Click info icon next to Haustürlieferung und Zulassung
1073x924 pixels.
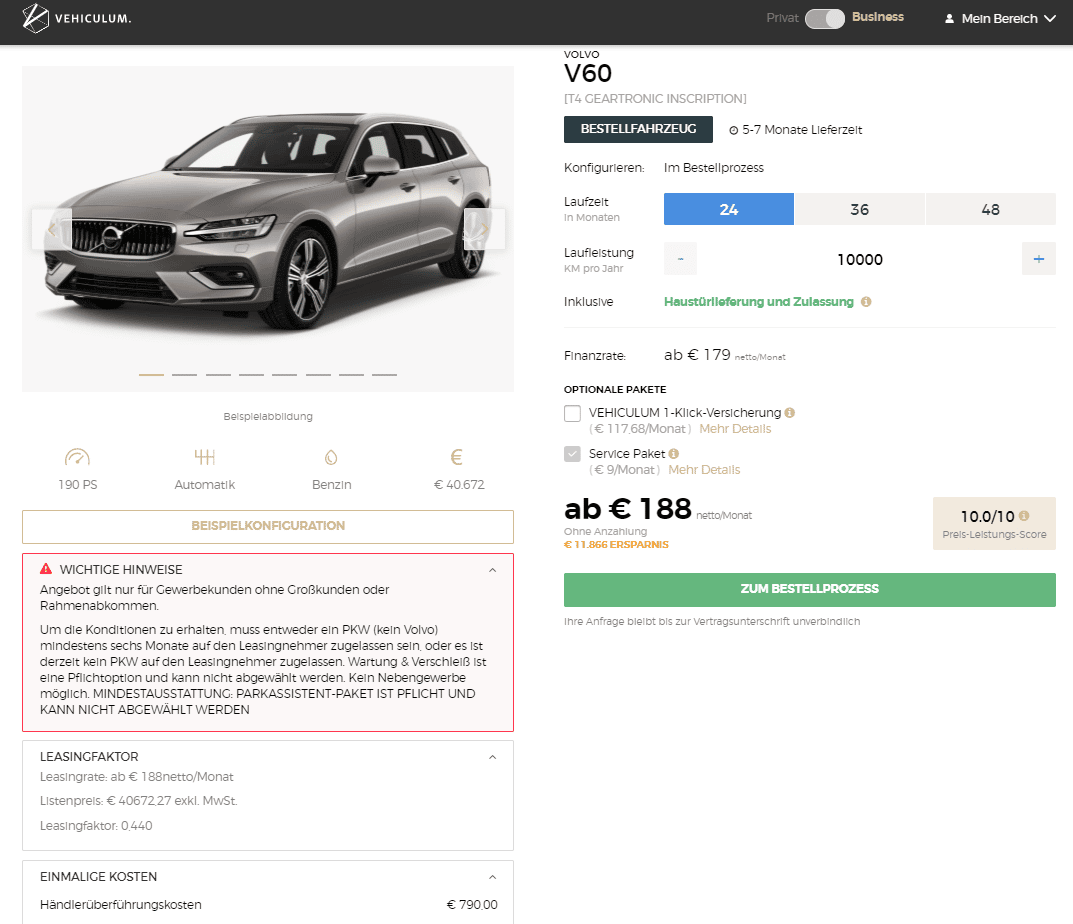(866, 302)
